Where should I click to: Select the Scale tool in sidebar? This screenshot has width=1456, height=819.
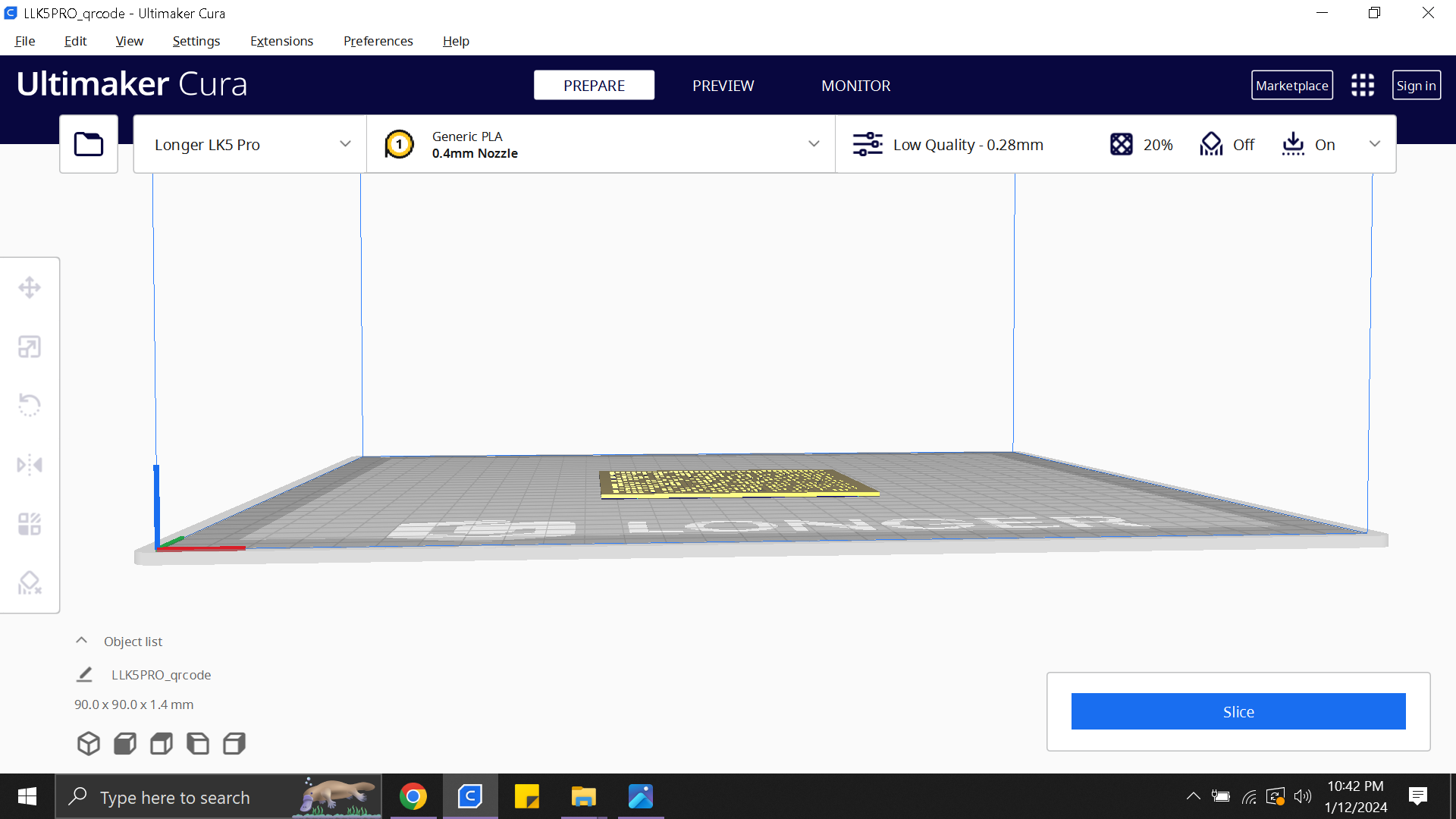pos(30,347)
